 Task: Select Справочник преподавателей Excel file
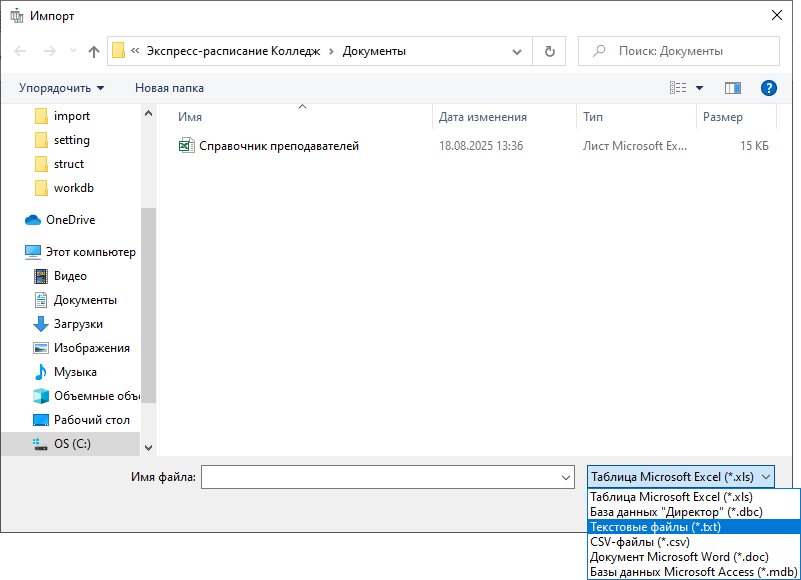pyautogui.click(x=278, y=146)
